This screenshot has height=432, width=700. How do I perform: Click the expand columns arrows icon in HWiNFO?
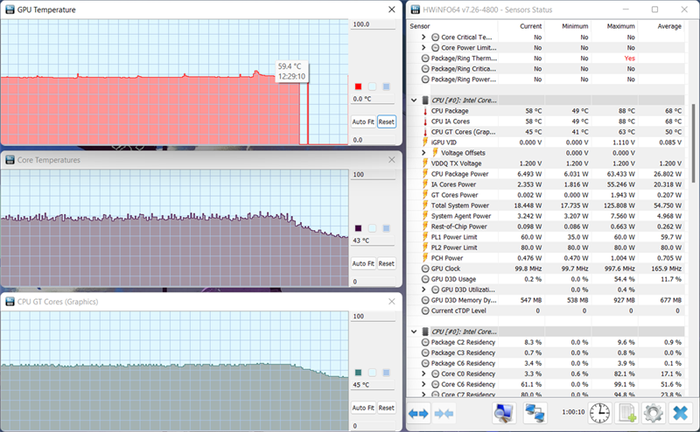coord(418,414)
